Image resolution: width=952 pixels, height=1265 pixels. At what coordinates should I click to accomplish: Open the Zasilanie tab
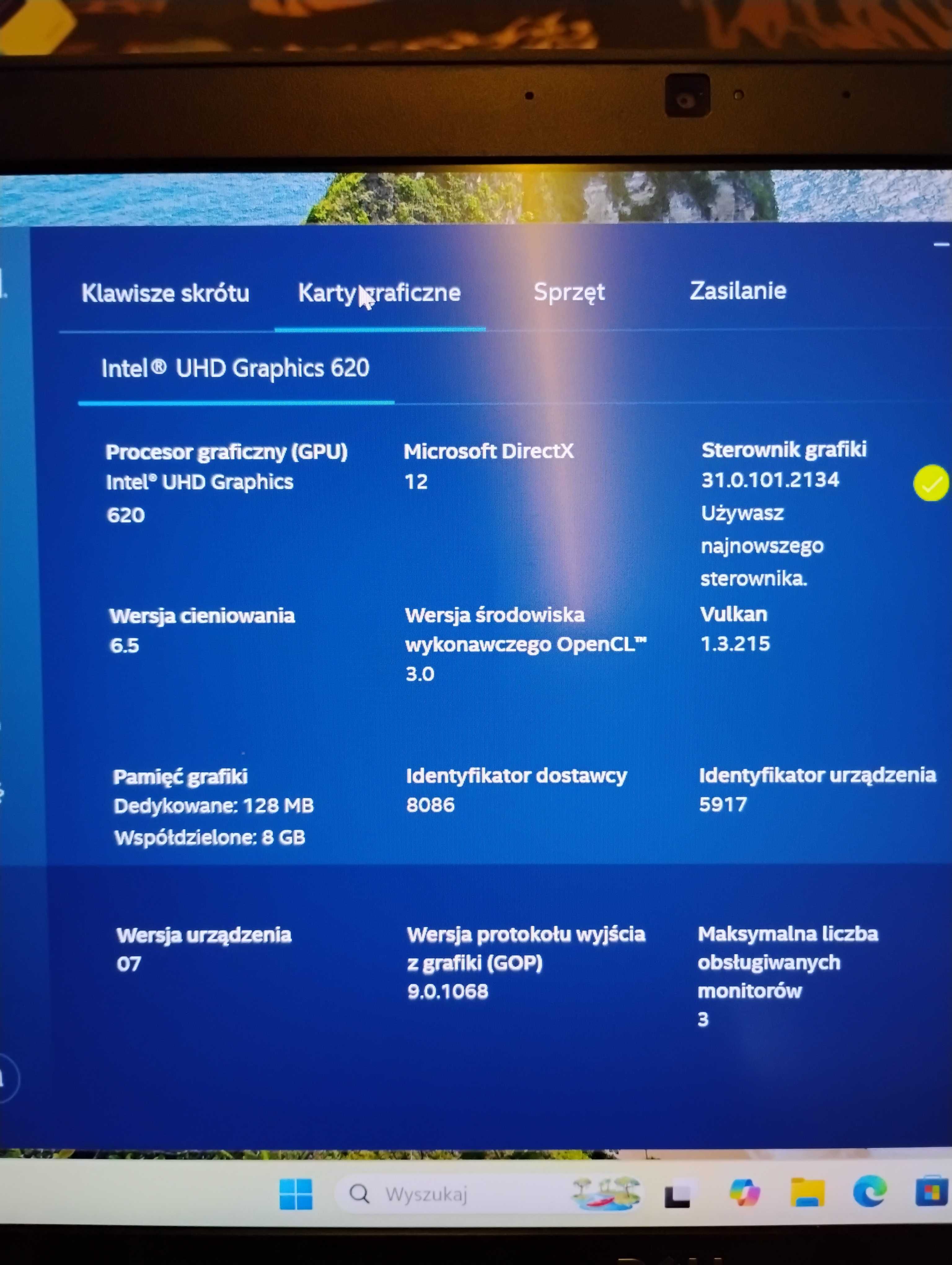tap(738, 291)
